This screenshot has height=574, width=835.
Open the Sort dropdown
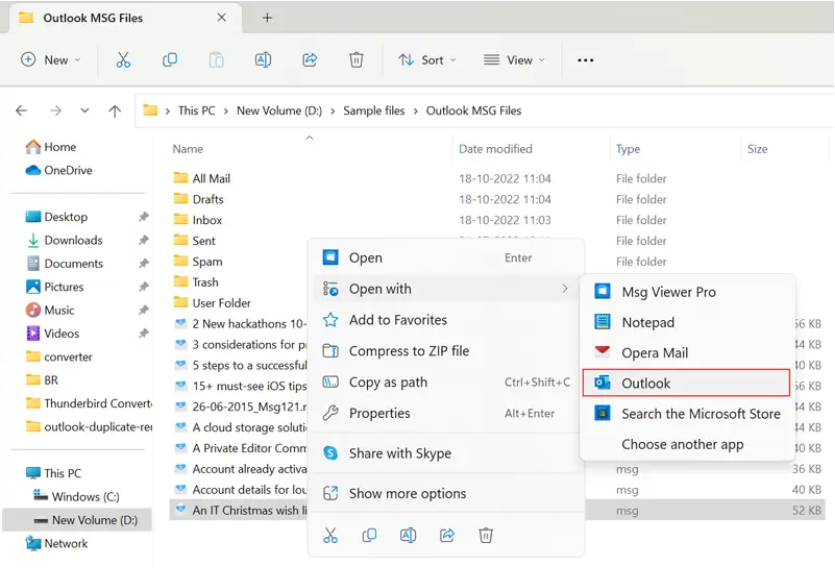coord(428,60)
